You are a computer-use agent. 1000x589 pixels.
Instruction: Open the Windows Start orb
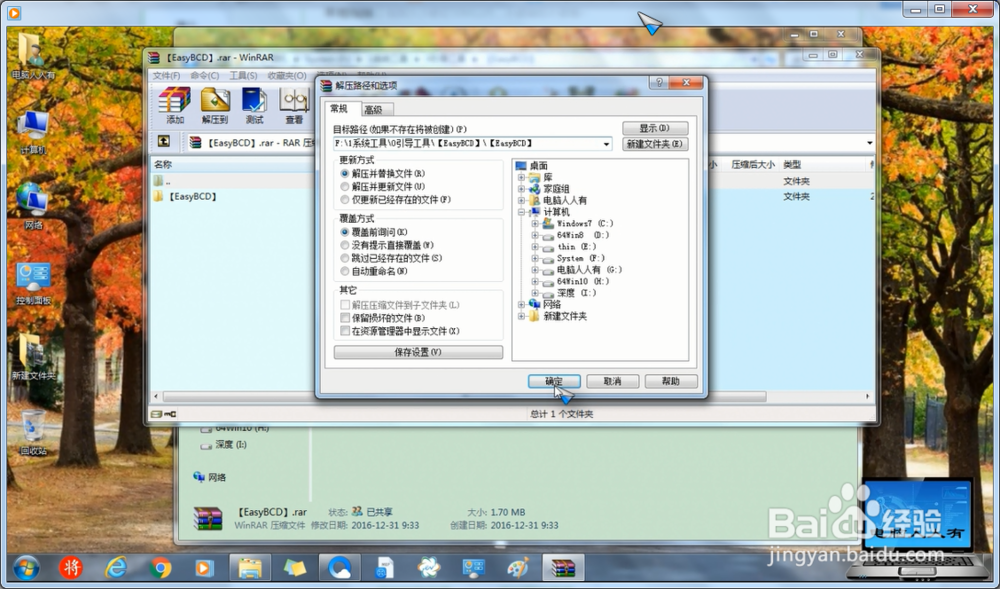tap(26, 567)
